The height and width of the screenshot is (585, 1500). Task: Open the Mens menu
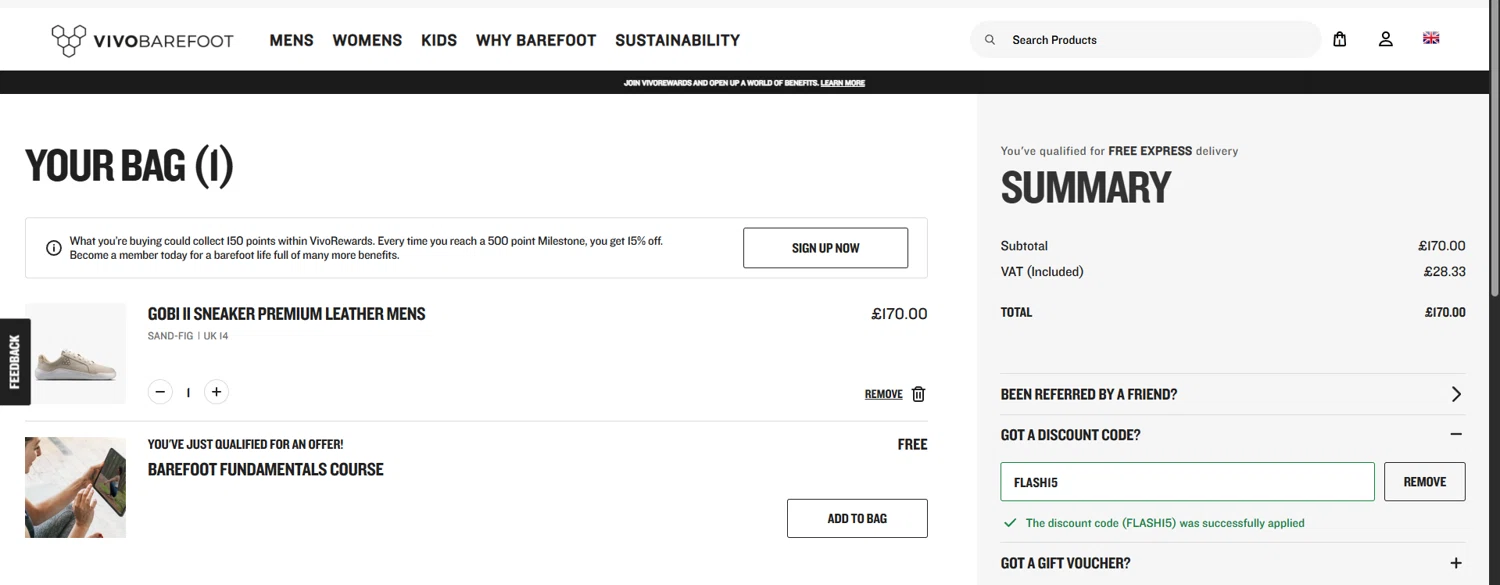(x=292, y=40)
